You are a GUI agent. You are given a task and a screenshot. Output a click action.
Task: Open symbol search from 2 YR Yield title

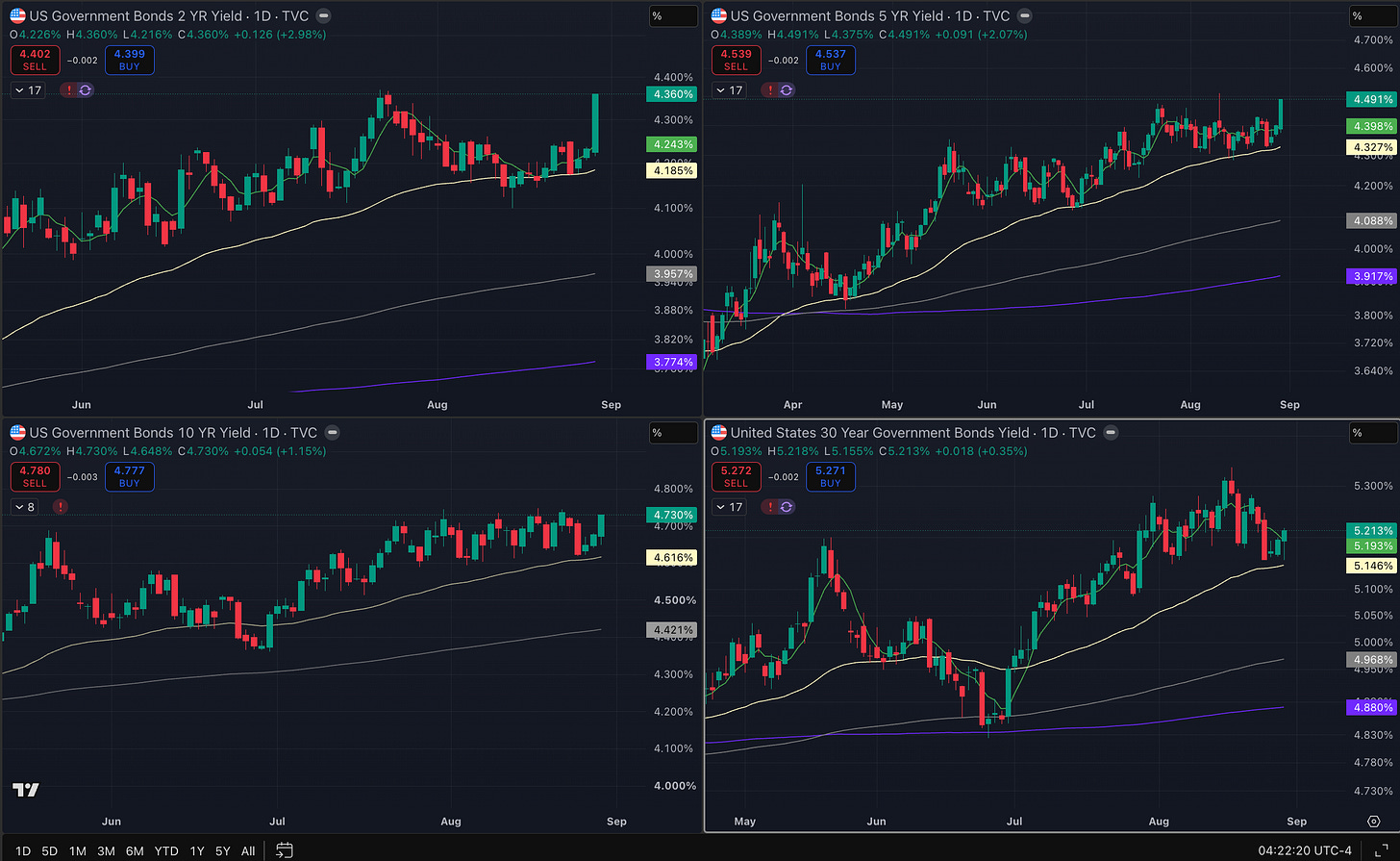pos(136,16)
